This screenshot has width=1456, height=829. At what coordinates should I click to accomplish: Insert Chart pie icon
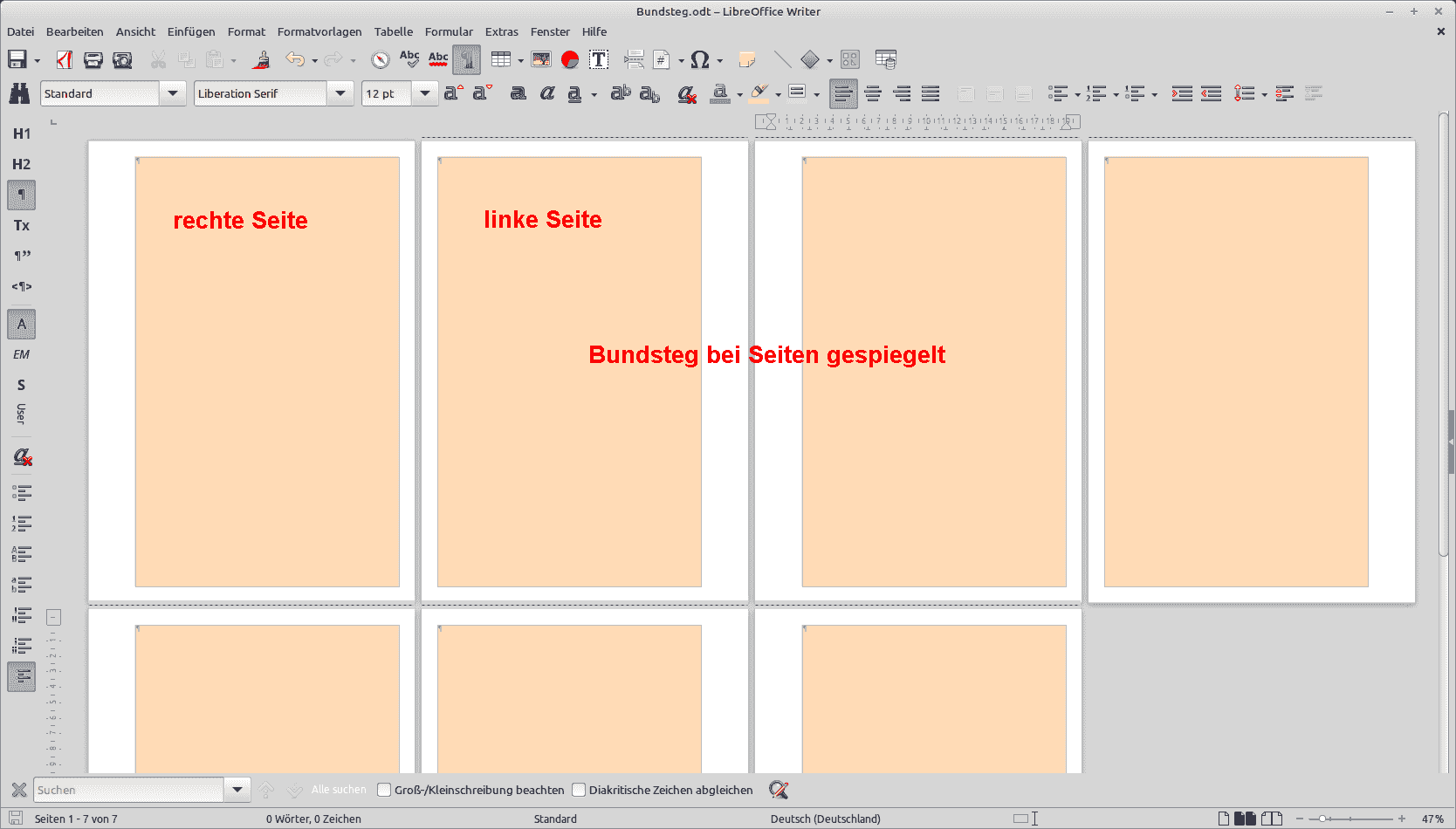[x=570, y=59]
